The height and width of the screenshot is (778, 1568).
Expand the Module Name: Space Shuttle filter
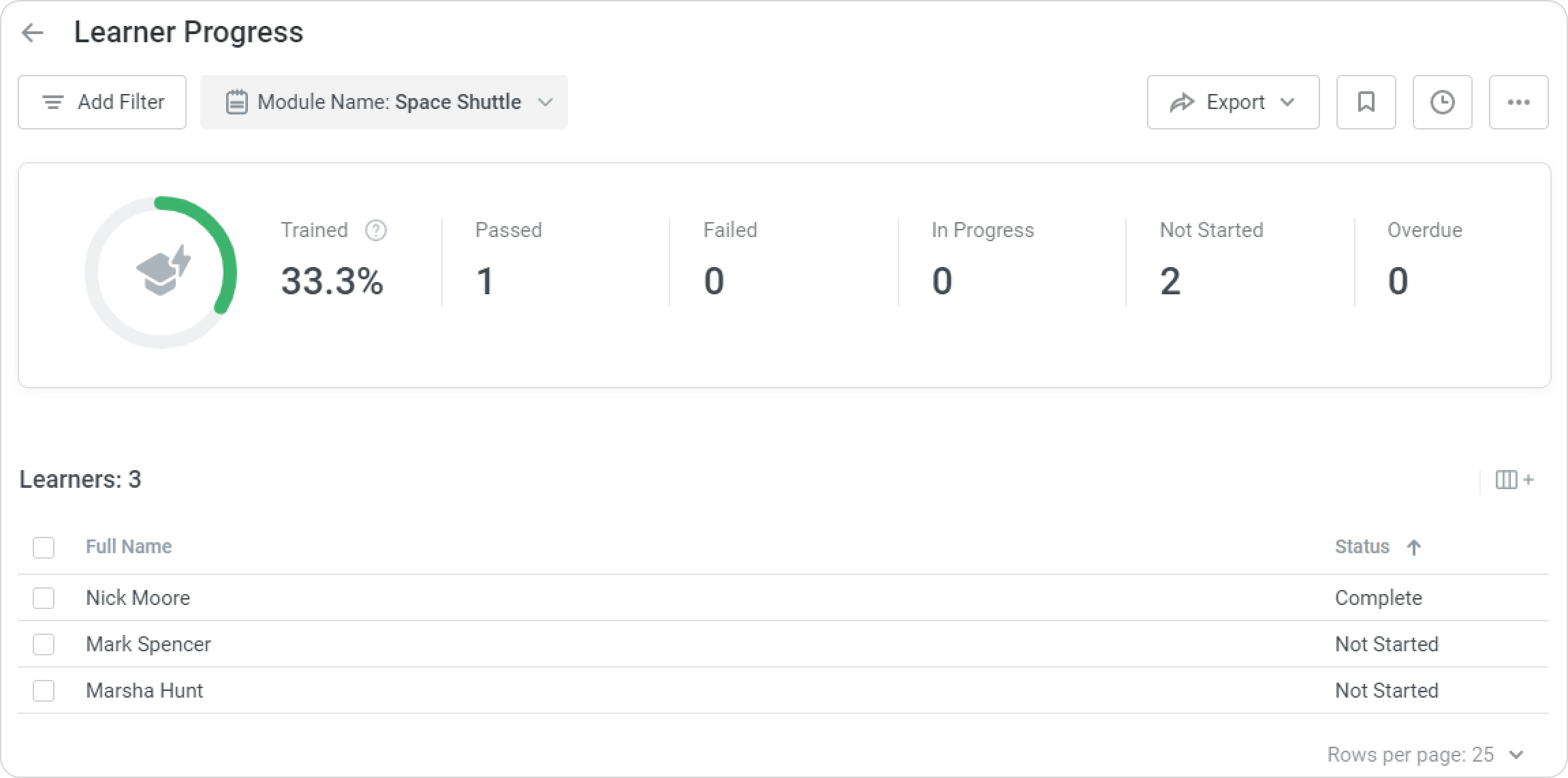384,102
